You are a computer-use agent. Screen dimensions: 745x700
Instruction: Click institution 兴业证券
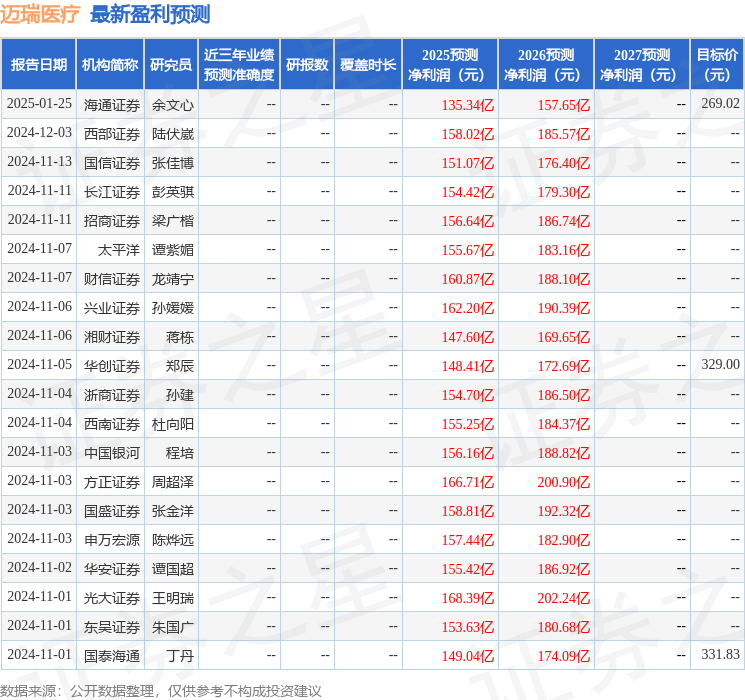pos(112,308)
